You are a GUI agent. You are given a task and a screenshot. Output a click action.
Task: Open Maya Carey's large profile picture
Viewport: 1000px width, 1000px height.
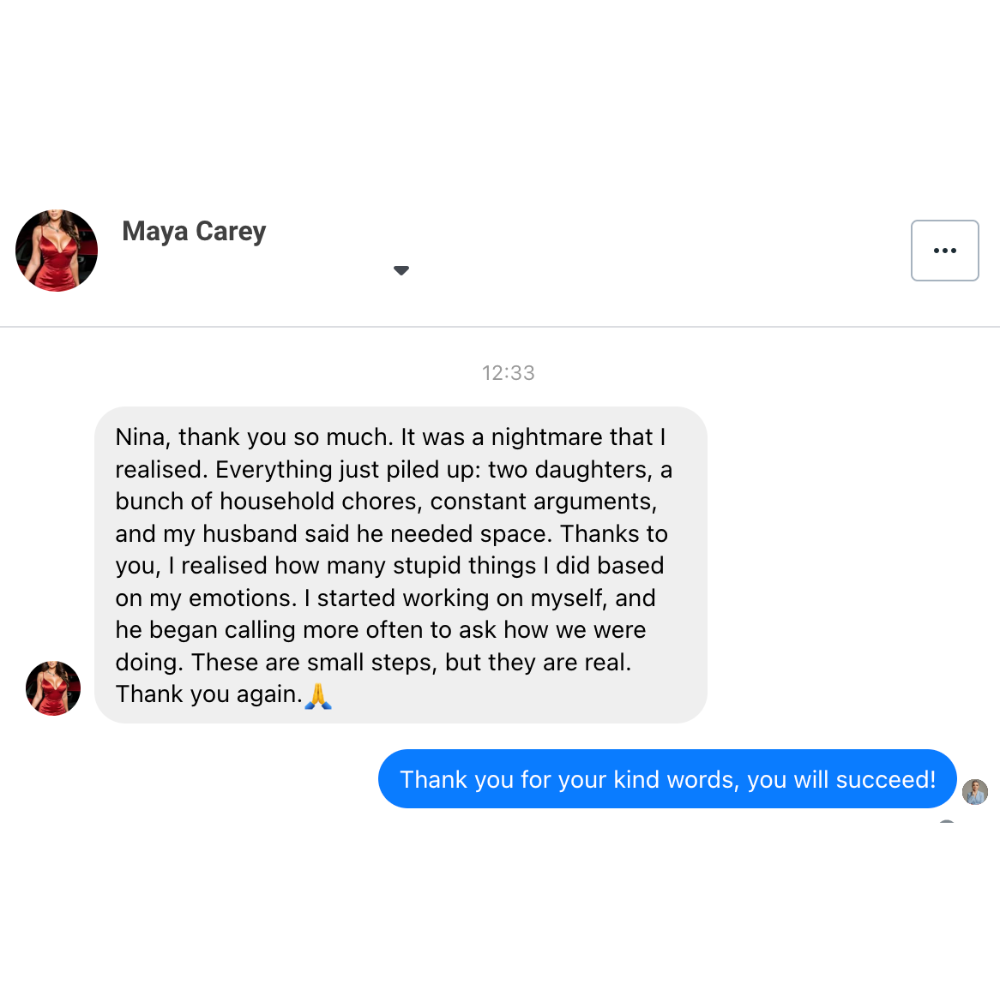pyautogui.click(x=57, y=251)
